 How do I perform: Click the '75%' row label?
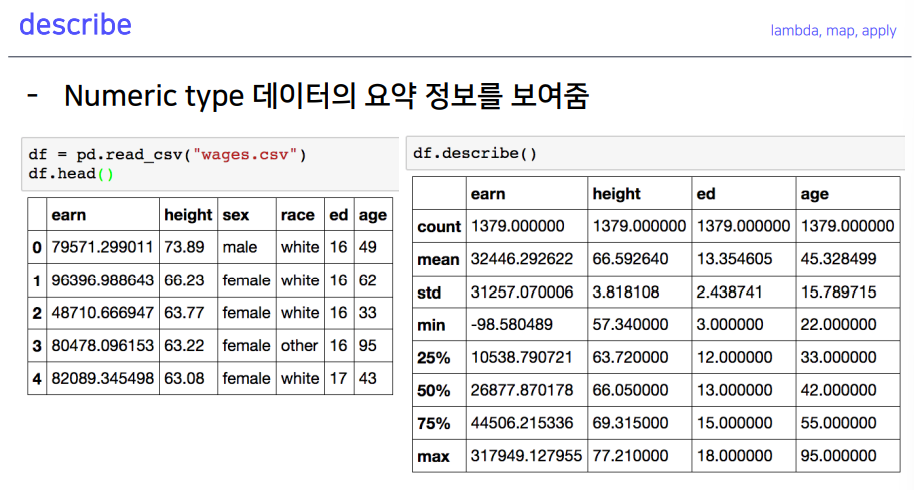[x=434, y=424]
